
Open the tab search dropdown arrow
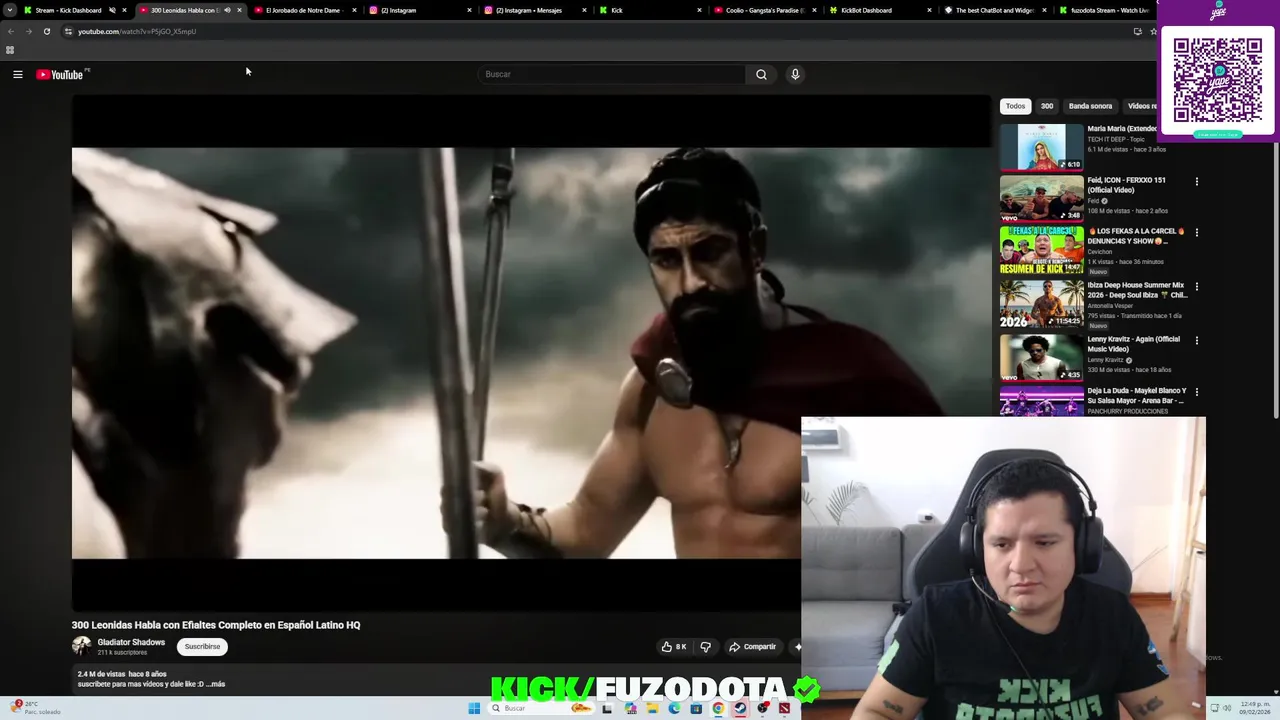(9, 10)
